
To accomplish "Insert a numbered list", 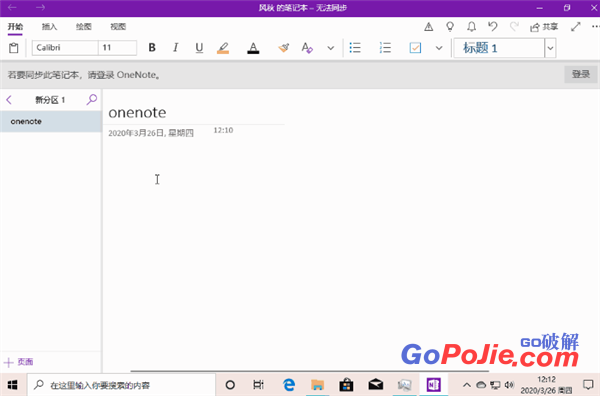I will 385,48.
